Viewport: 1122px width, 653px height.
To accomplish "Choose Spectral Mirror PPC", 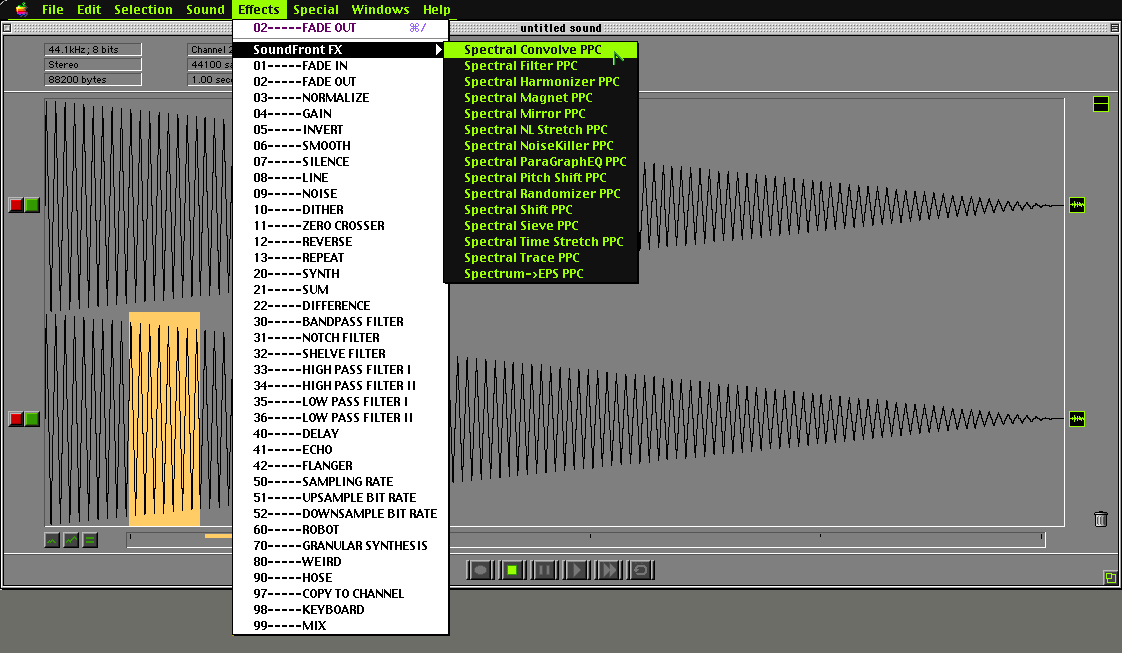I will tap(540, 114).
